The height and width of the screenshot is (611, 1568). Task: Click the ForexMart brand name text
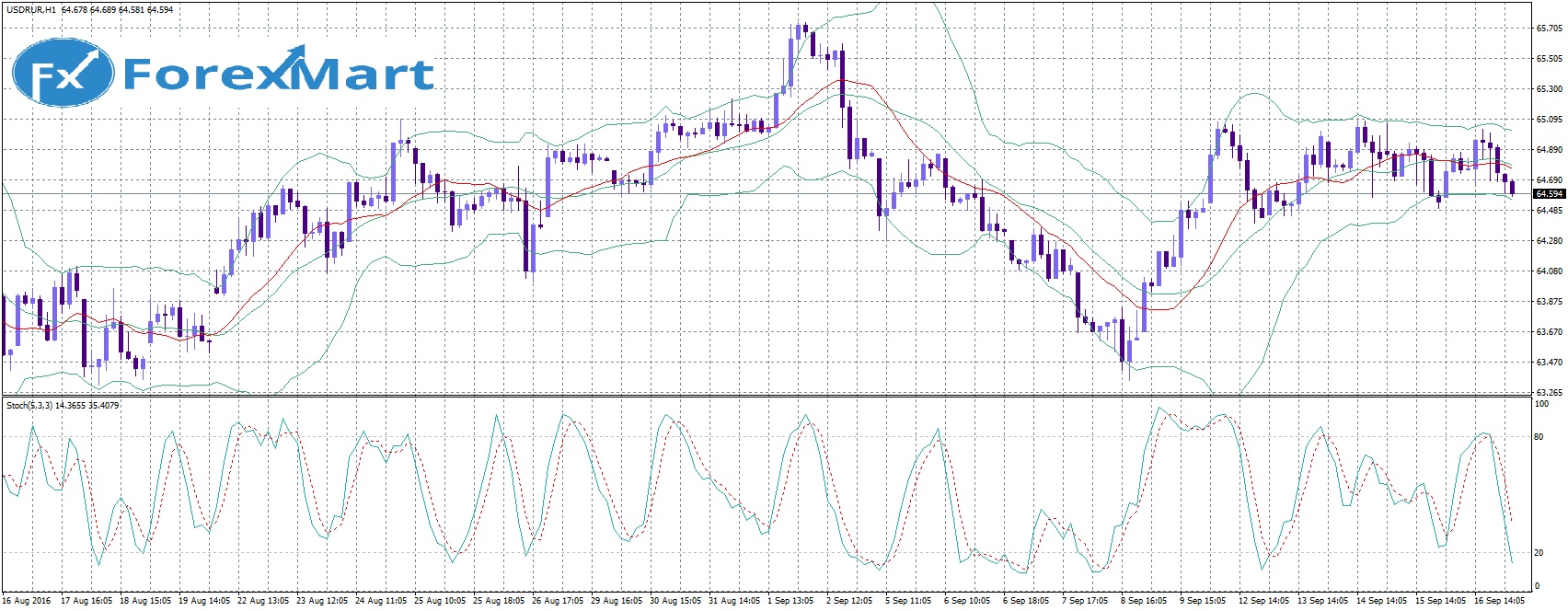278,74
